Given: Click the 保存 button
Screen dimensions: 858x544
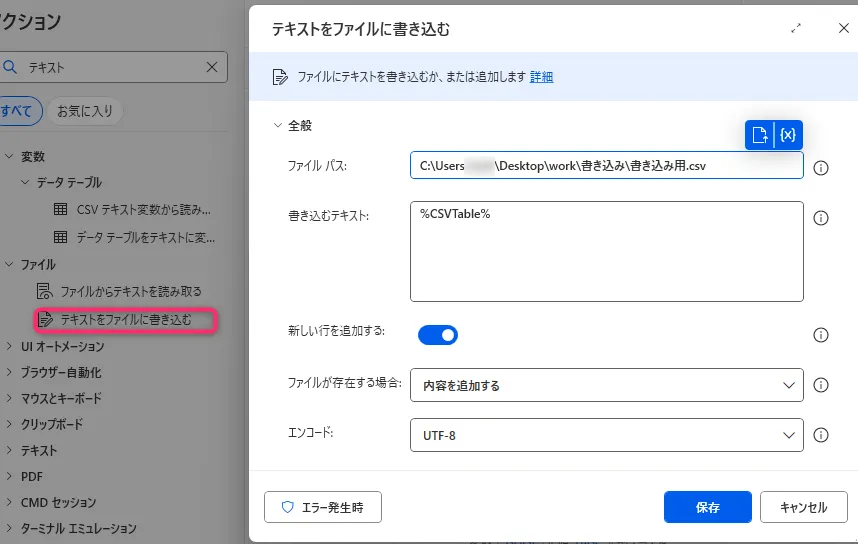Looking at the screenshot, I should [708, 507].
